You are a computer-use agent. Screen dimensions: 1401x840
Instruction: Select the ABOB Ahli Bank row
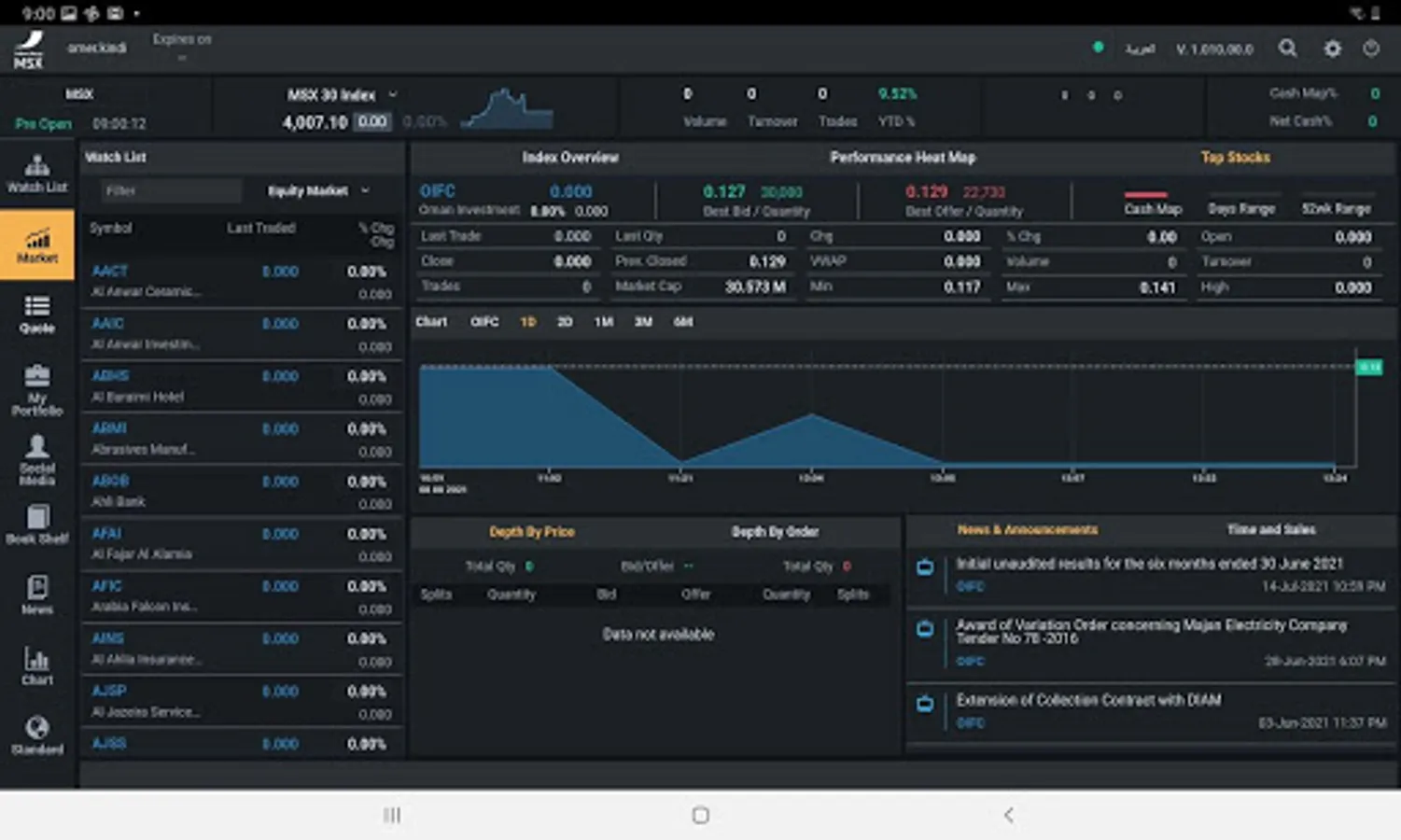243,491
